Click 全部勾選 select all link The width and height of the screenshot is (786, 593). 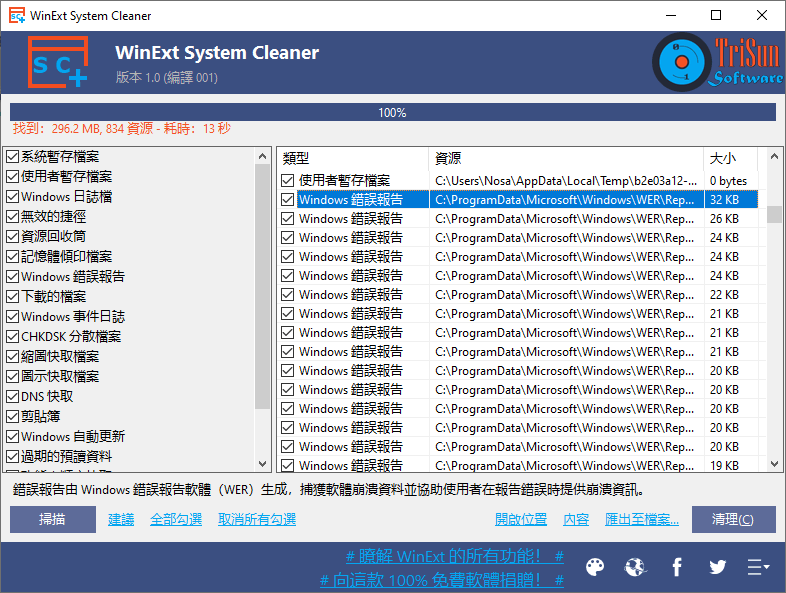pos(176,519)
